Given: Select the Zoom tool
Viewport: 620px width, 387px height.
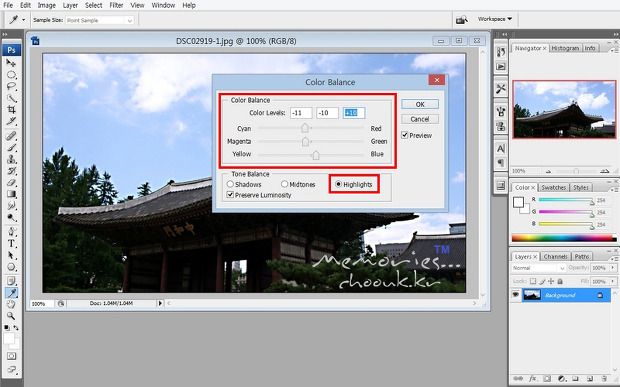Looking at the screenshot, I should [x=11, y=315].
